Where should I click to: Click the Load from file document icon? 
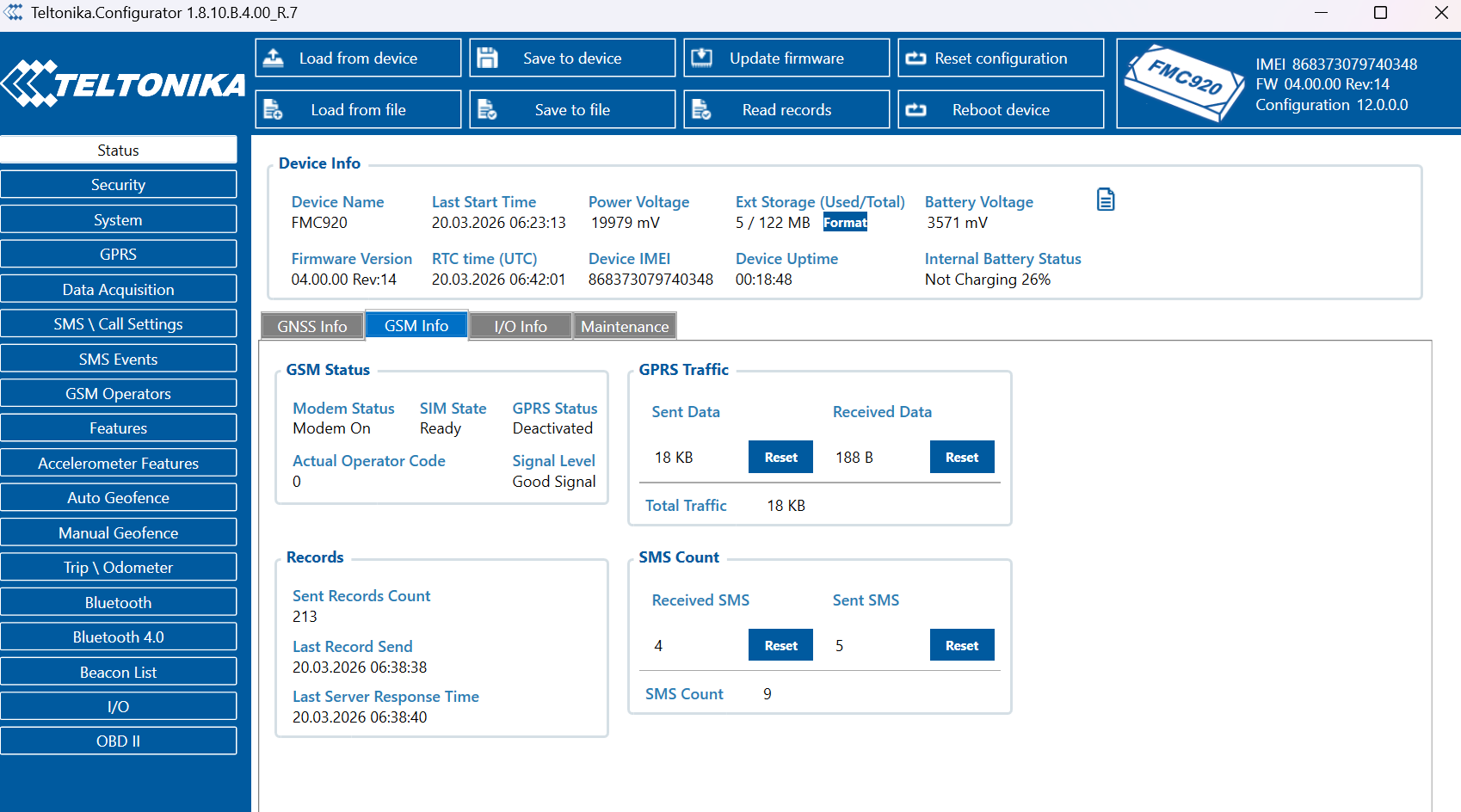pos(273,109)
